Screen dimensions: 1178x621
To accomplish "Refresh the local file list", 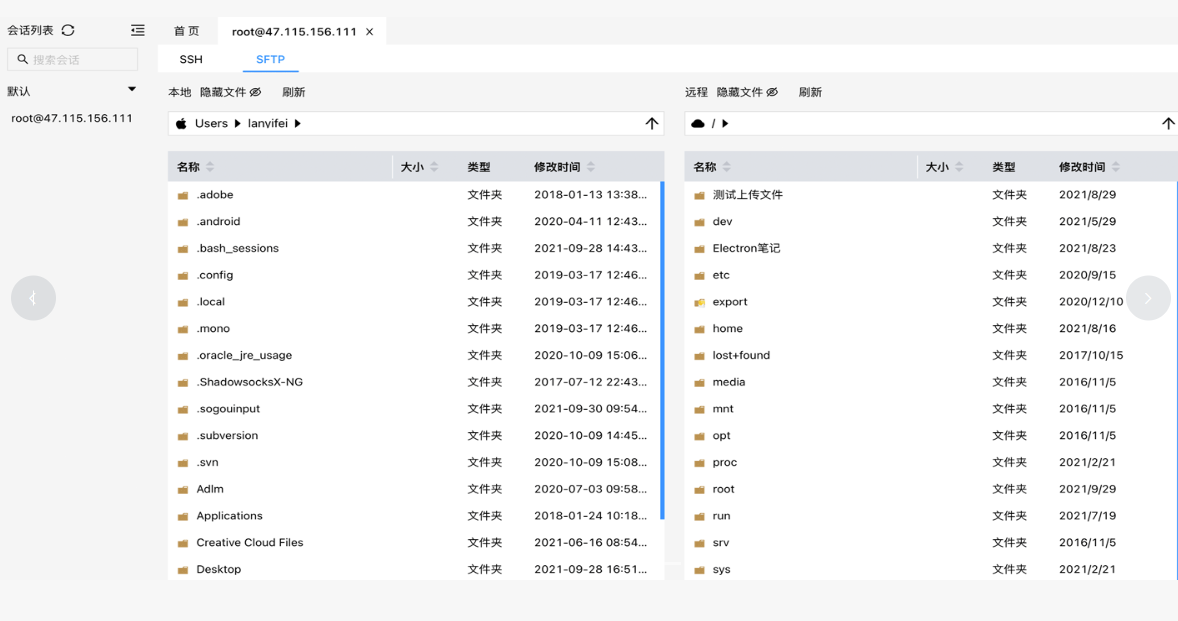I will point(293,92).
